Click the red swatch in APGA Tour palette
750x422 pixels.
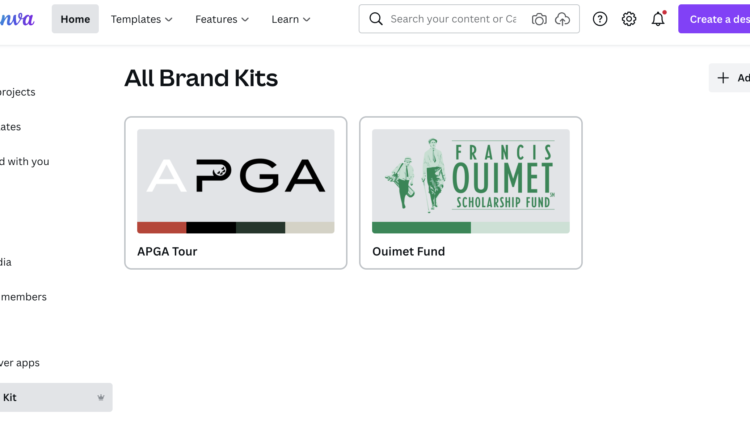(x=162, y=227)
